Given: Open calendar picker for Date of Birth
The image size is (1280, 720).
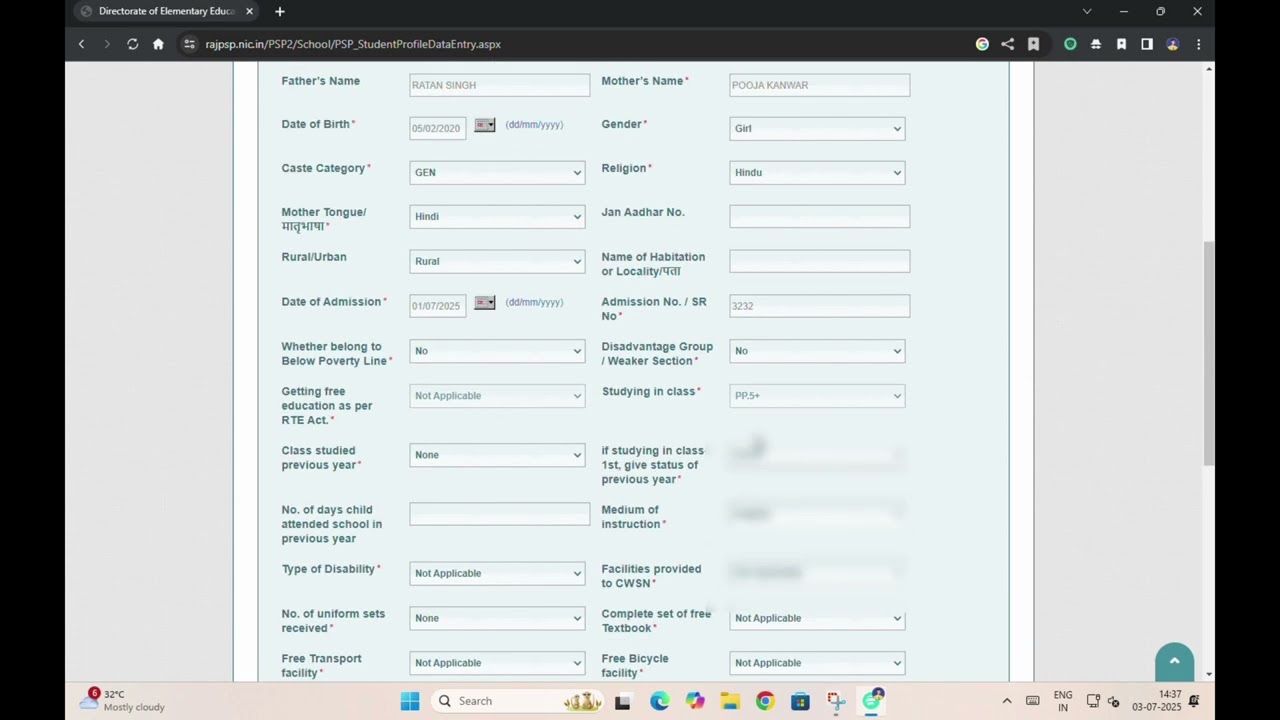Looking at the screenshot, I should pyautogui.click(x=485, y=125).
